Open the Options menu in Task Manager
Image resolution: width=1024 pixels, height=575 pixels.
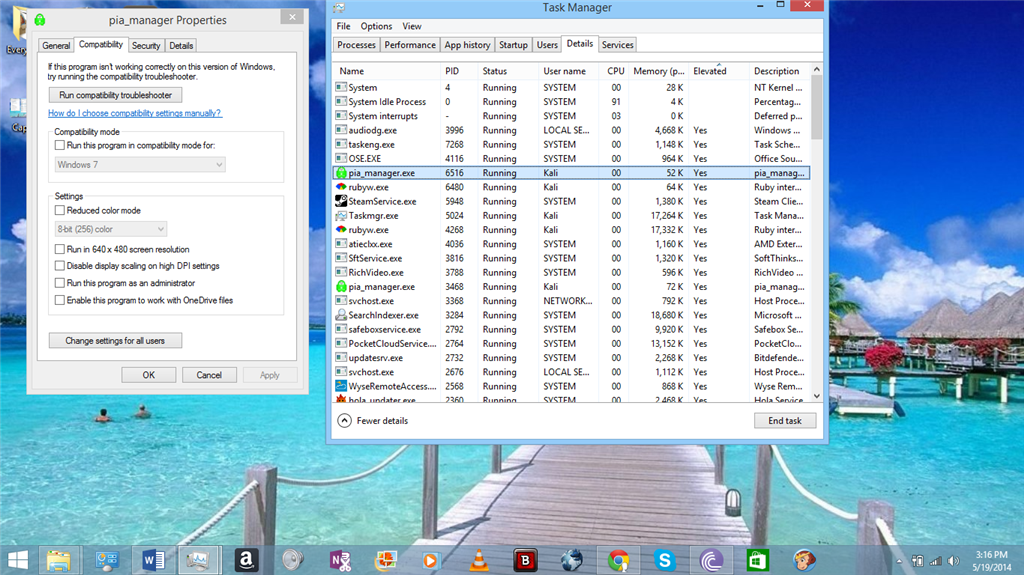click(376, 26)
